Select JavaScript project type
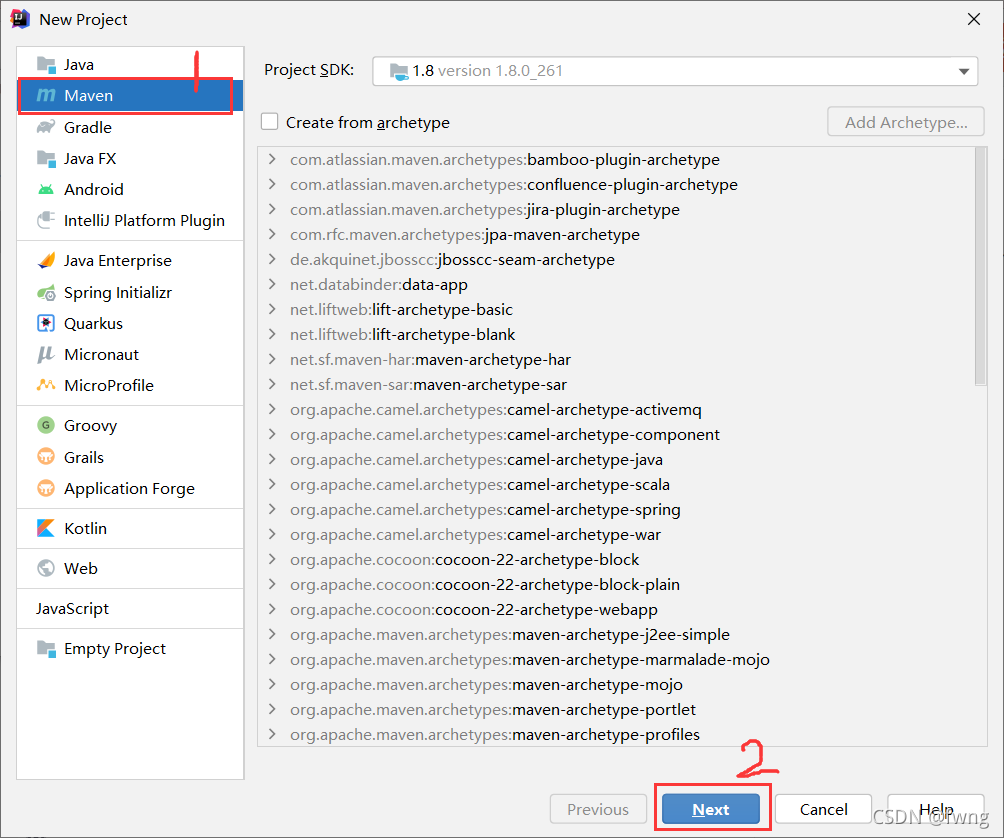Screen dimensions: 1004x838 131,608
